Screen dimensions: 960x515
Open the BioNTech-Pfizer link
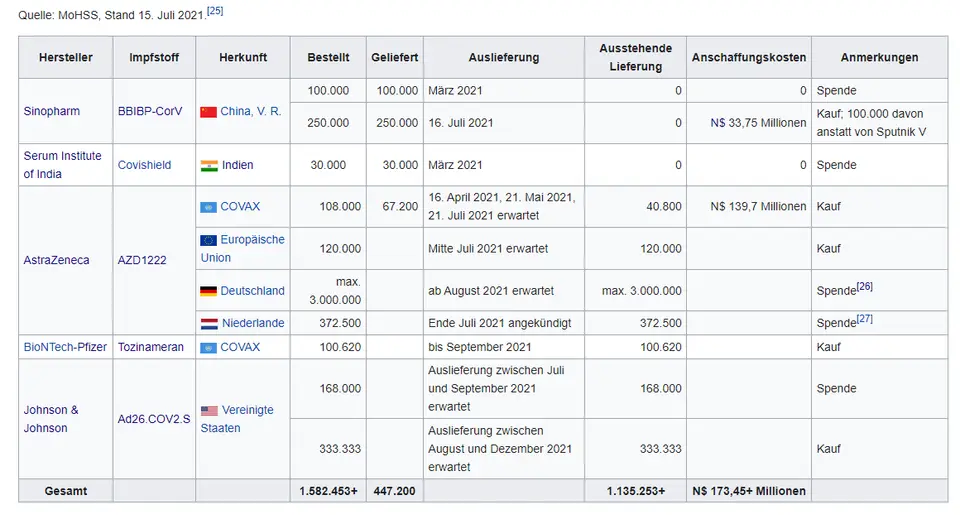click(65, 347)
